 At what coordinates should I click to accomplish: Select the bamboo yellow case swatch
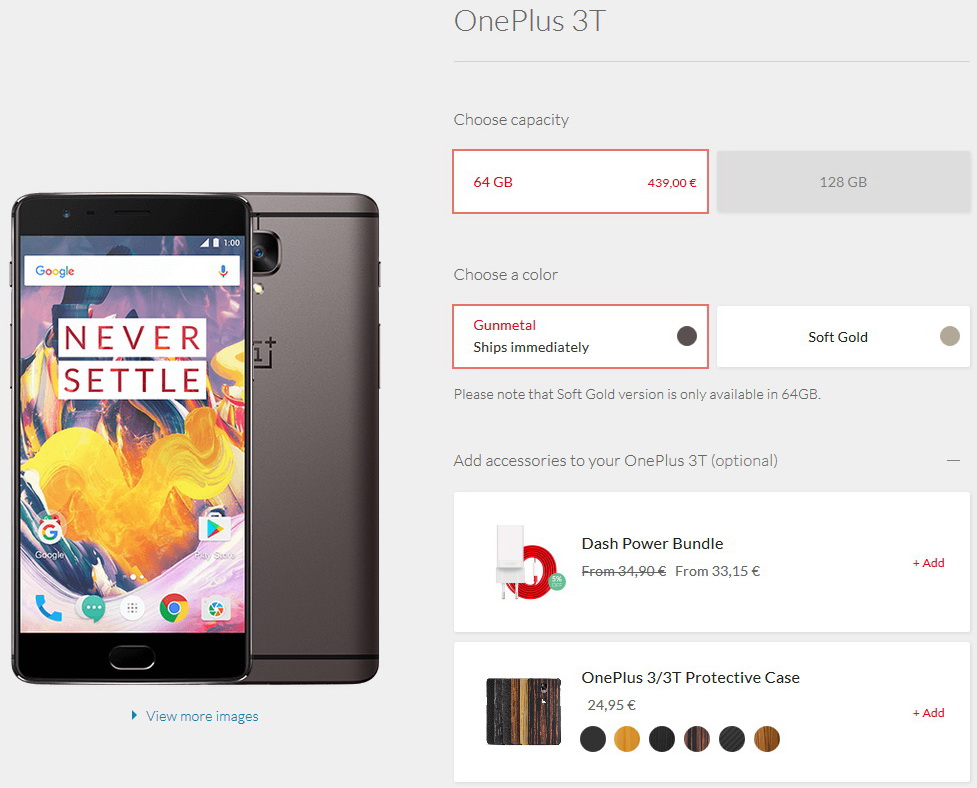click(x=627, y=739)
